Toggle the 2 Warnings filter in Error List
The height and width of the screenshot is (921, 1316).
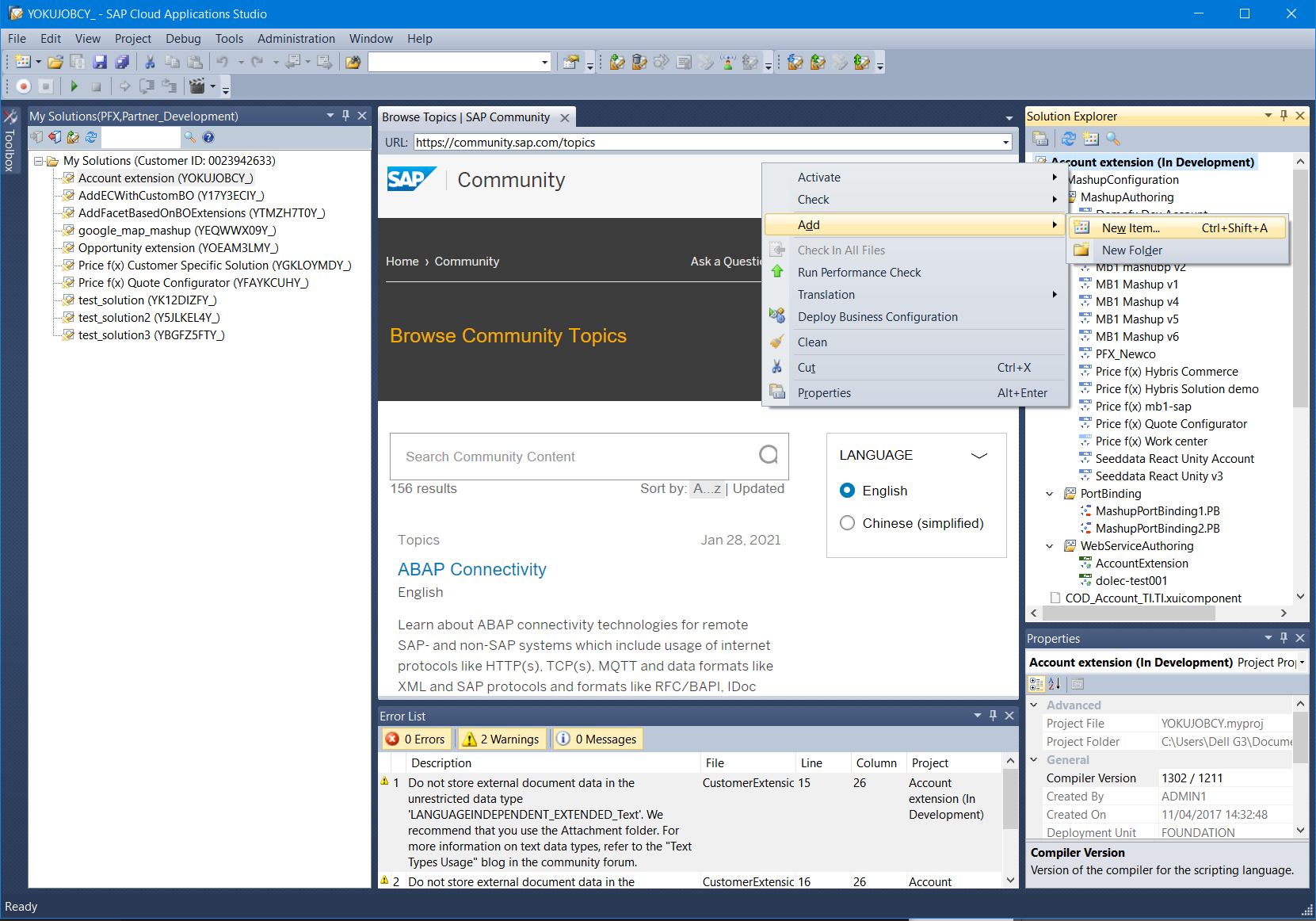502,739
